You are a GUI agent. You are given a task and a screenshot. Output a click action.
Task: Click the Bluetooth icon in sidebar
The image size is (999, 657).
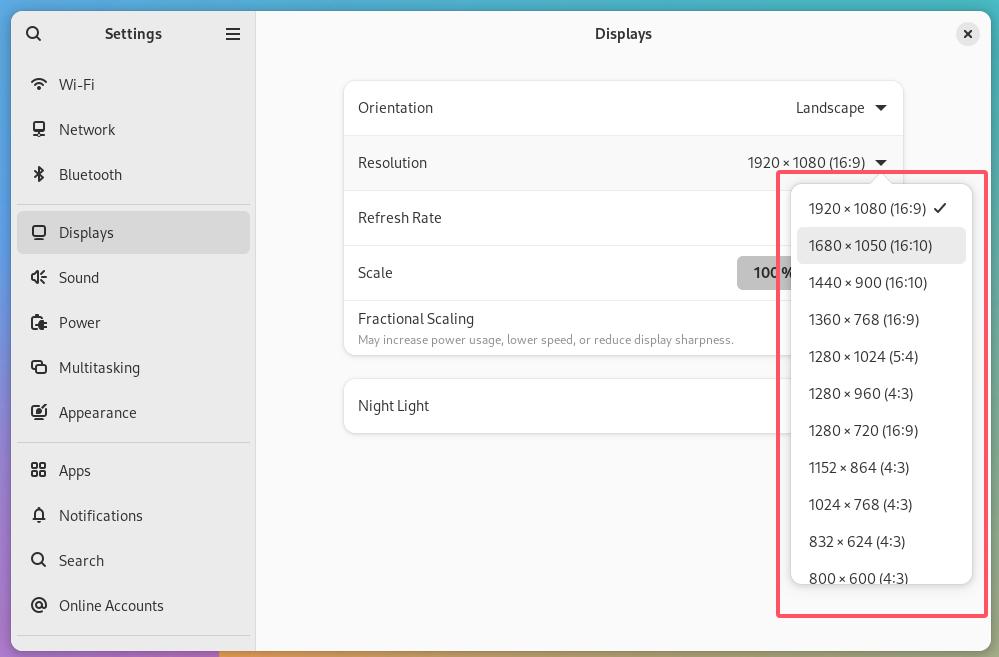39,175
